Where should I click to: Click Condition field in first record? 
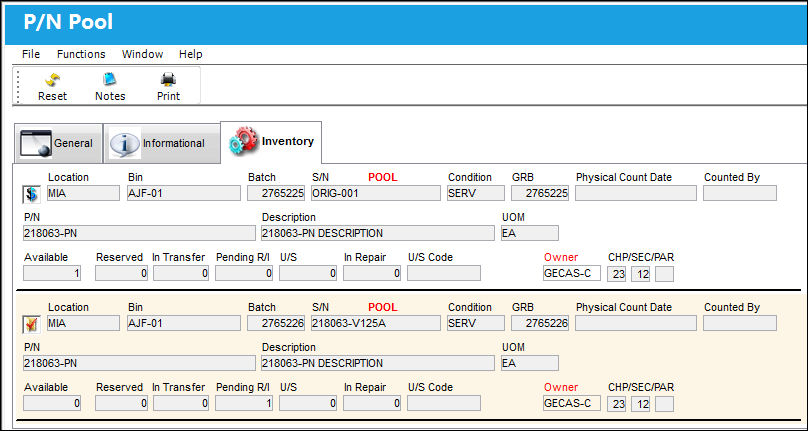[x=476, y=193]
